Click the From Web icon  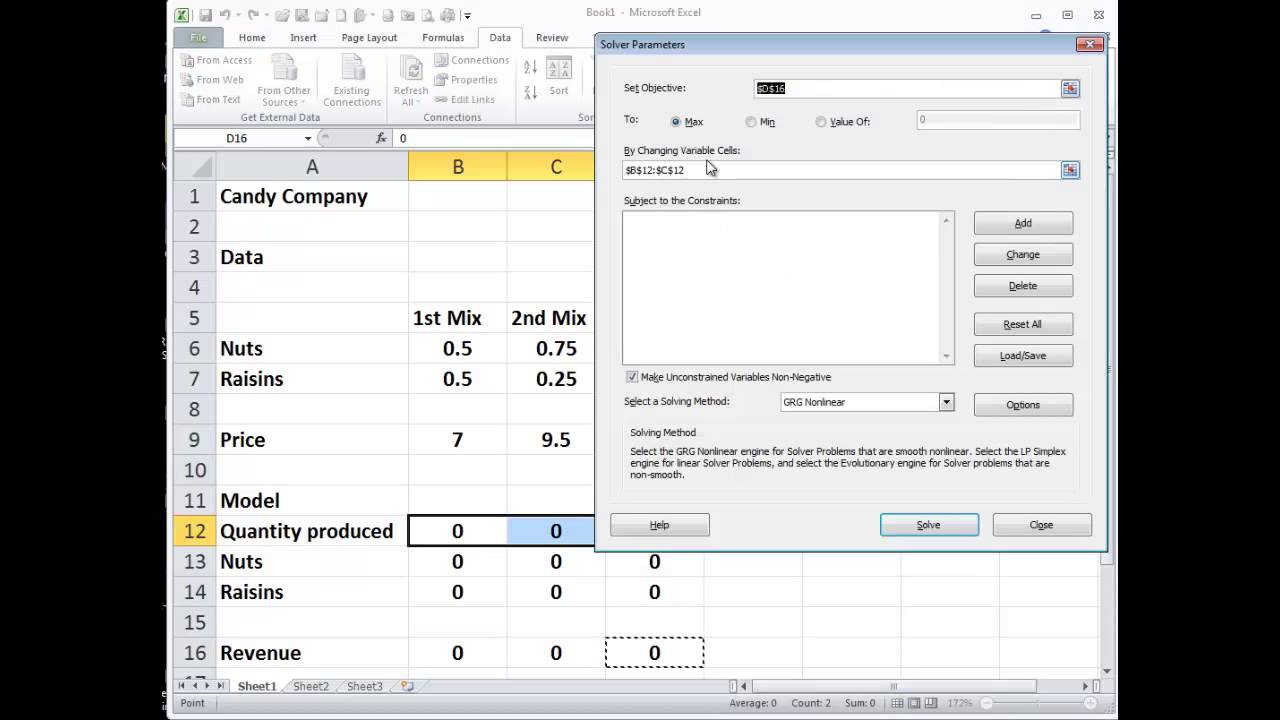pyautogui.click(x=188, y=80)
